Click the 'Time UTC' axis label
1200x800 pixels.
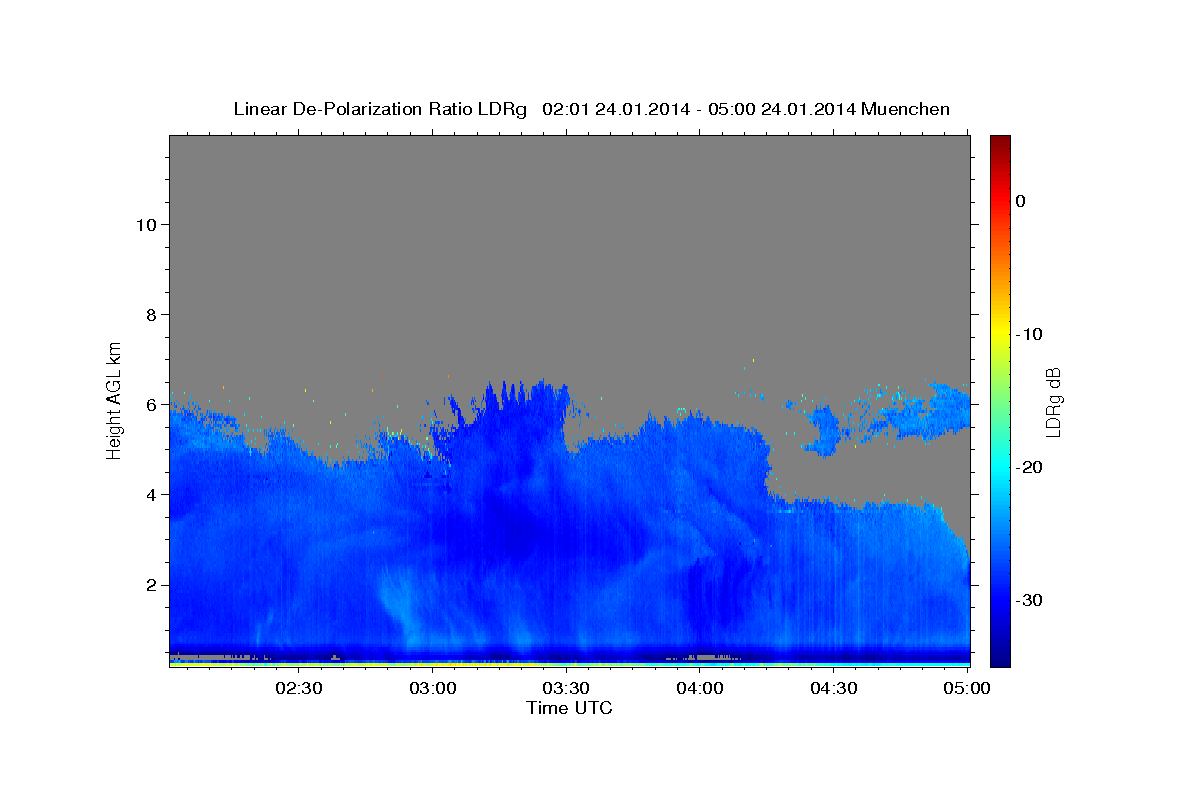click(569, 708)
